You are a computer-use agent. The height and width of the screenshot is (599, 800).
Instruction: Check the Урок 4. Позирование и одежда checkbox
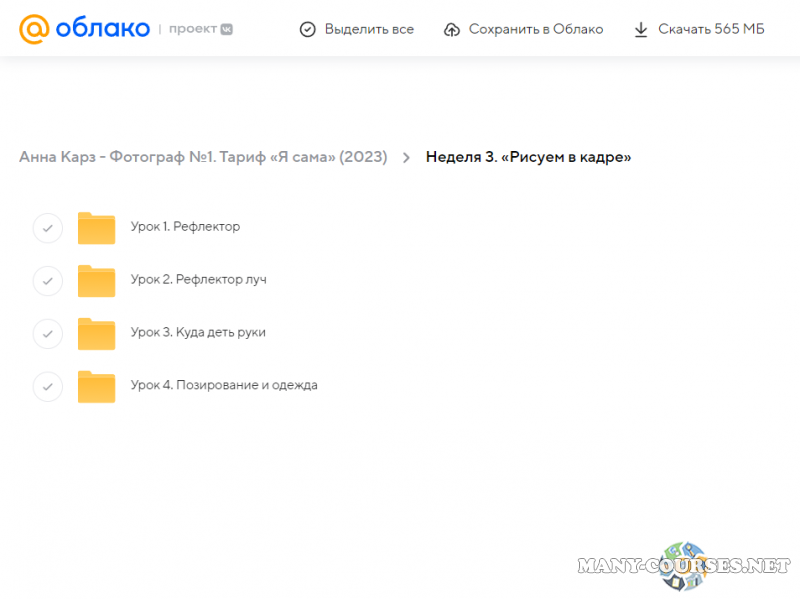click(x=48, y=387)
